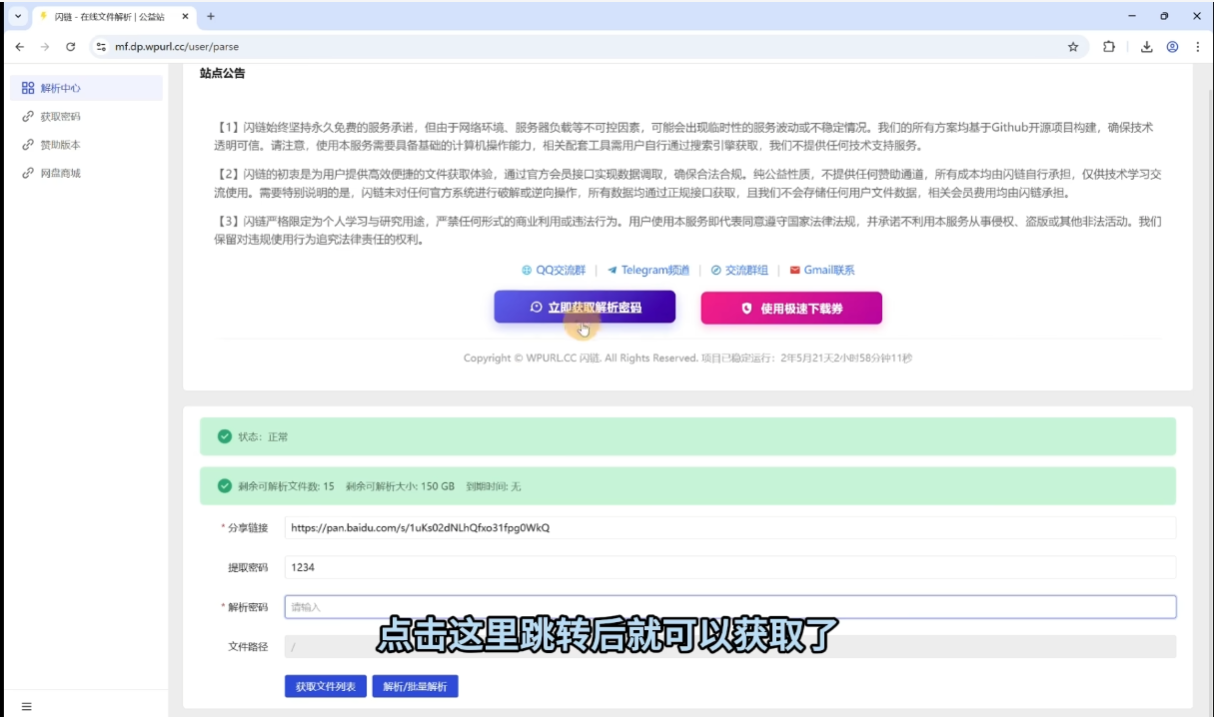Click the Telegram paper-plane icon
The width and height of the screenshot is (1214, 717).
(611, 269)
